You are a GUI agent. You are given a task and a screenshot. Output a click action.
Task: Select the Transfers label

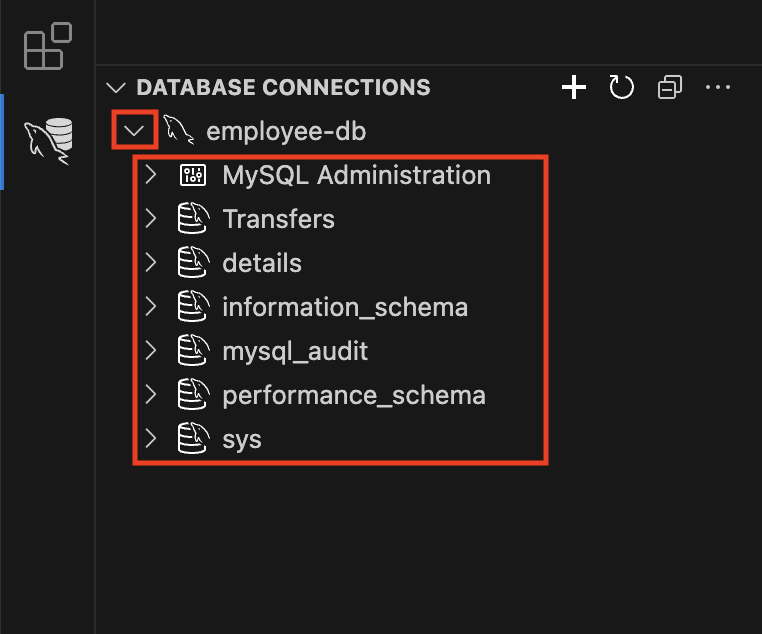coord(278,219)
